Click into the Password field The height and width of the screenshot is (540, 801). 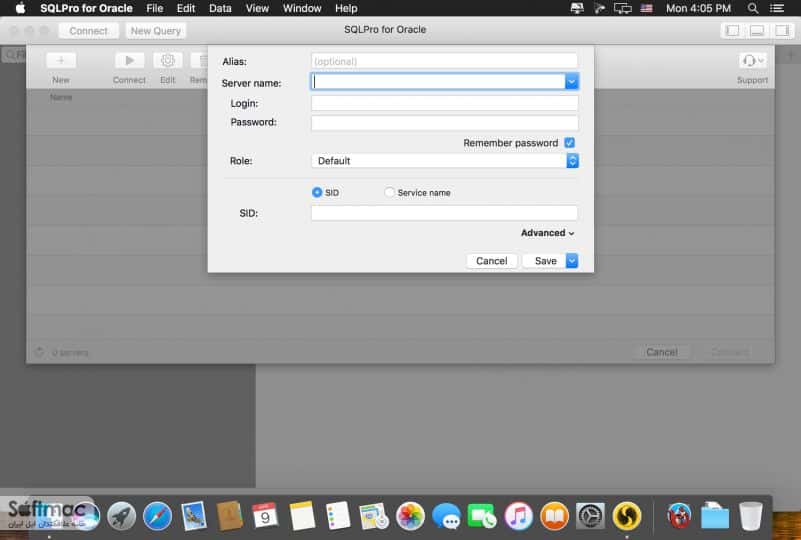(x=444, y=123)
